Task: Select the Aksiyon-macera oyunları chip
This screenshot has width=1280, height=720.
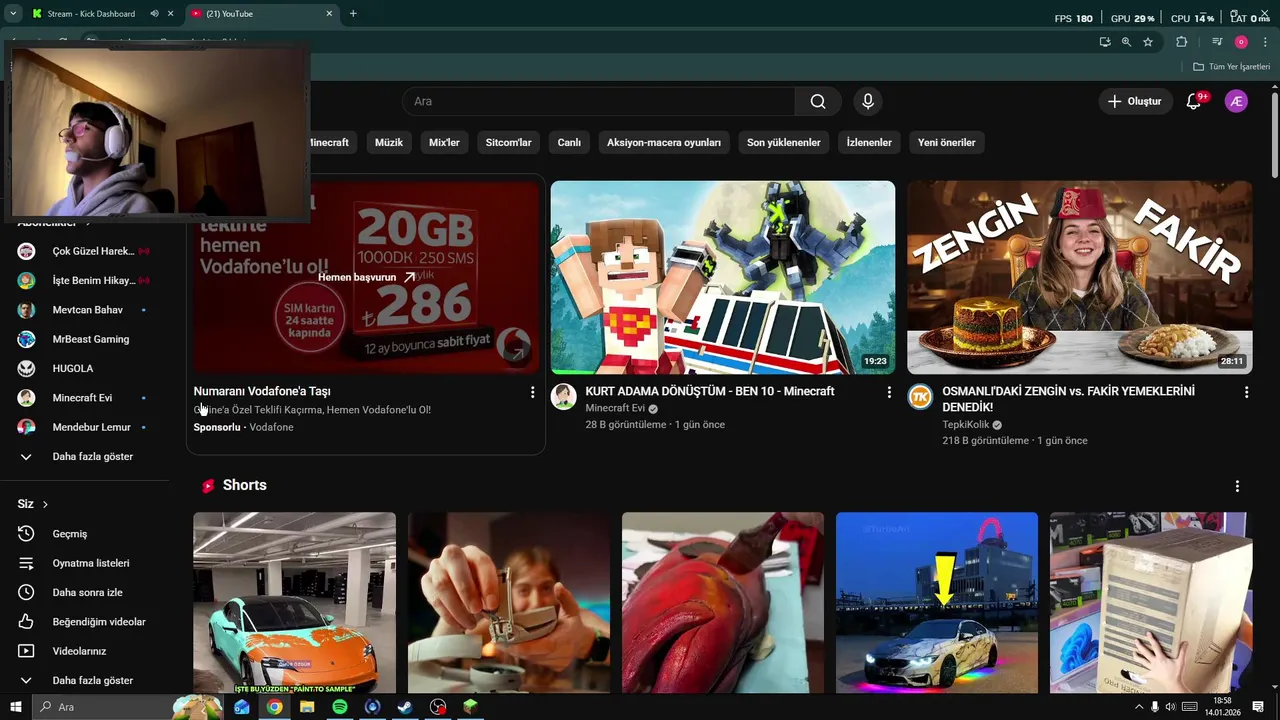Action: tap(664, 142)
